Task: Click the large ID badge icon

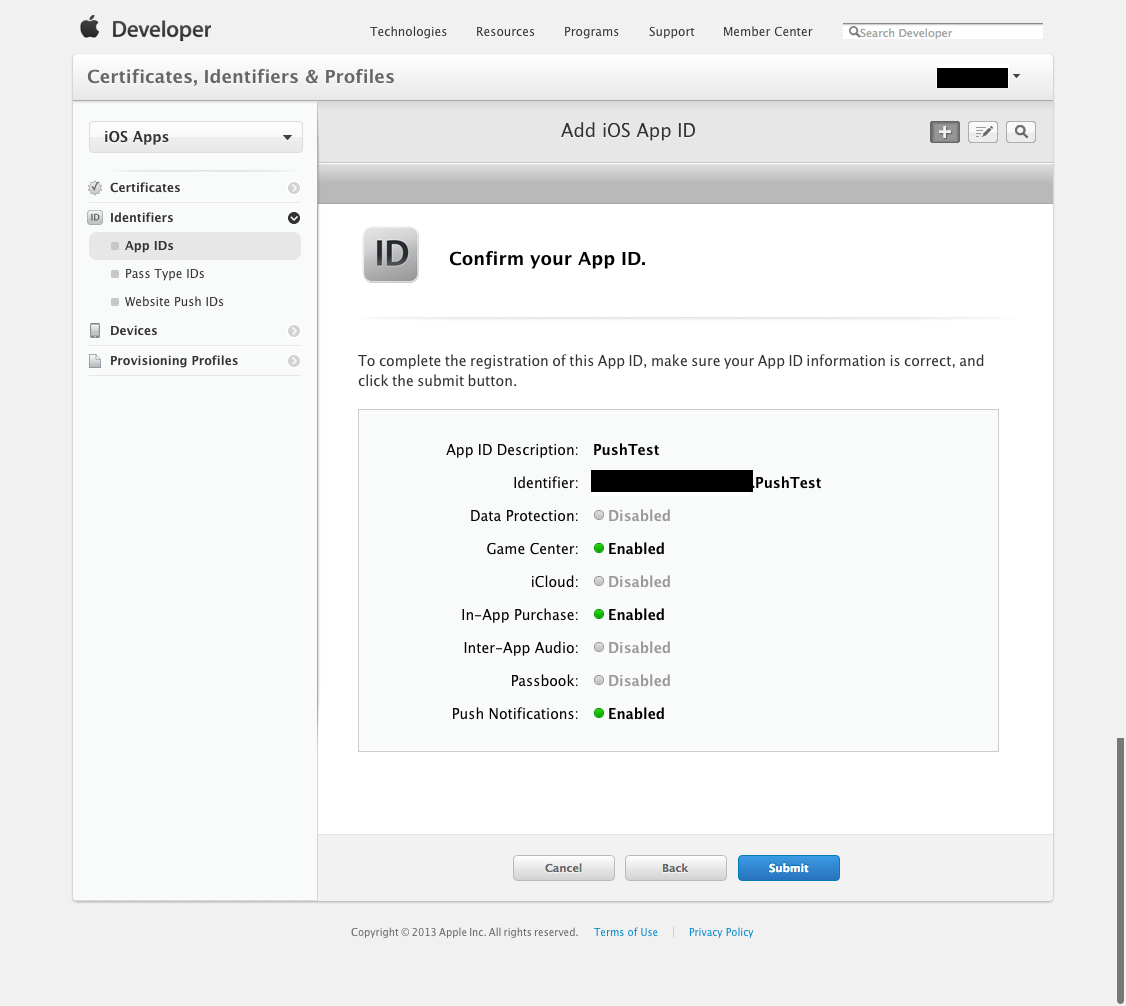Action: click(x=391, y=255)
